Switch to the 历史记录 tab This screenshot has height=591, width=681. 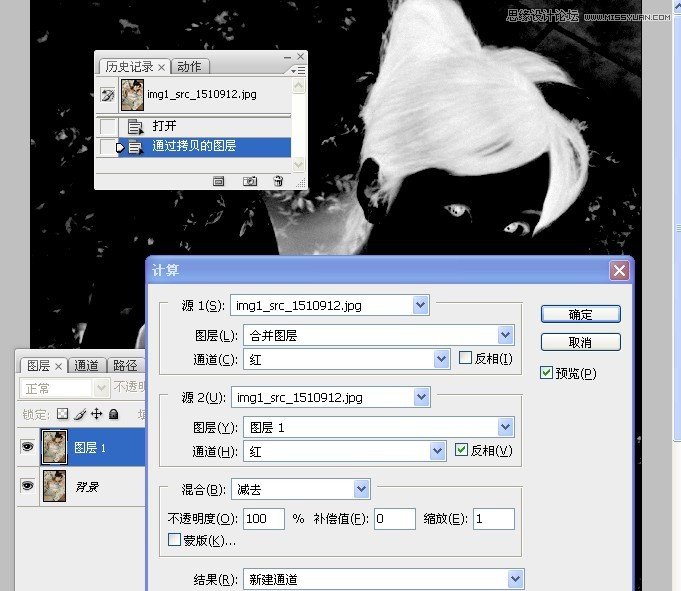pyautogui.click(x=129, y=67)
